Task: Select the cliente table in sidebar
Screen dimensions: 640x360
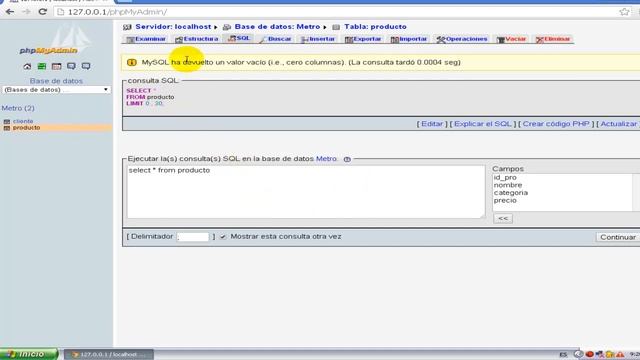Action: pyautogui.click(x=23, y=121)
